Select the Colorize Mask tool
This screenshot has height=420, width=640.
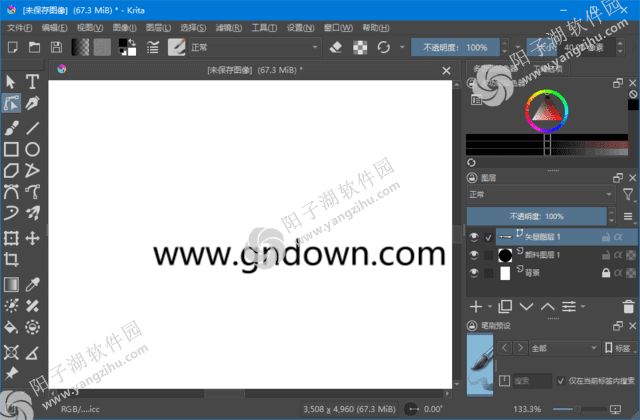pos(11,306)
